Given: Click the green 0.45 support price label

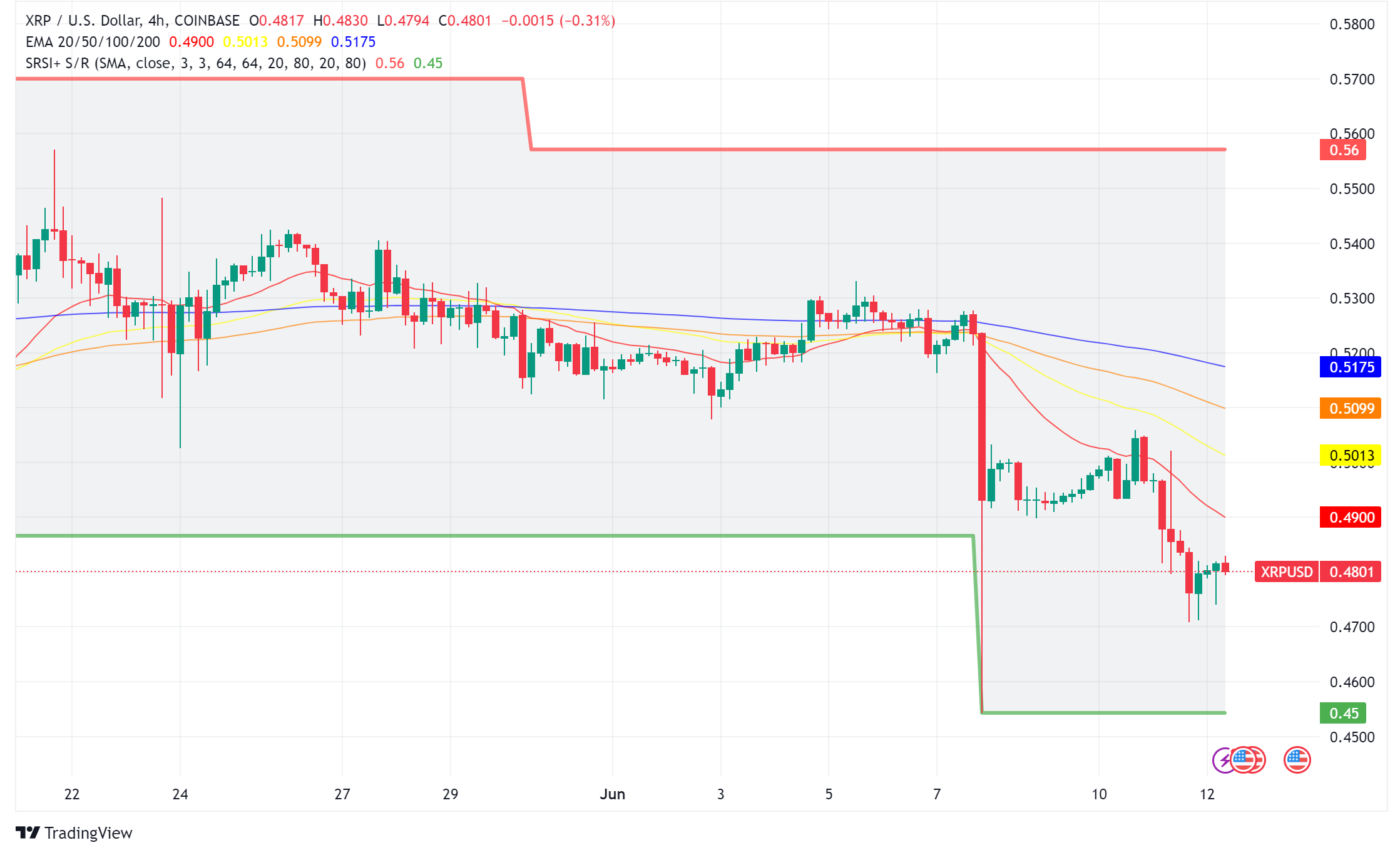Looking at the screenshot, I should [1342, 714].
